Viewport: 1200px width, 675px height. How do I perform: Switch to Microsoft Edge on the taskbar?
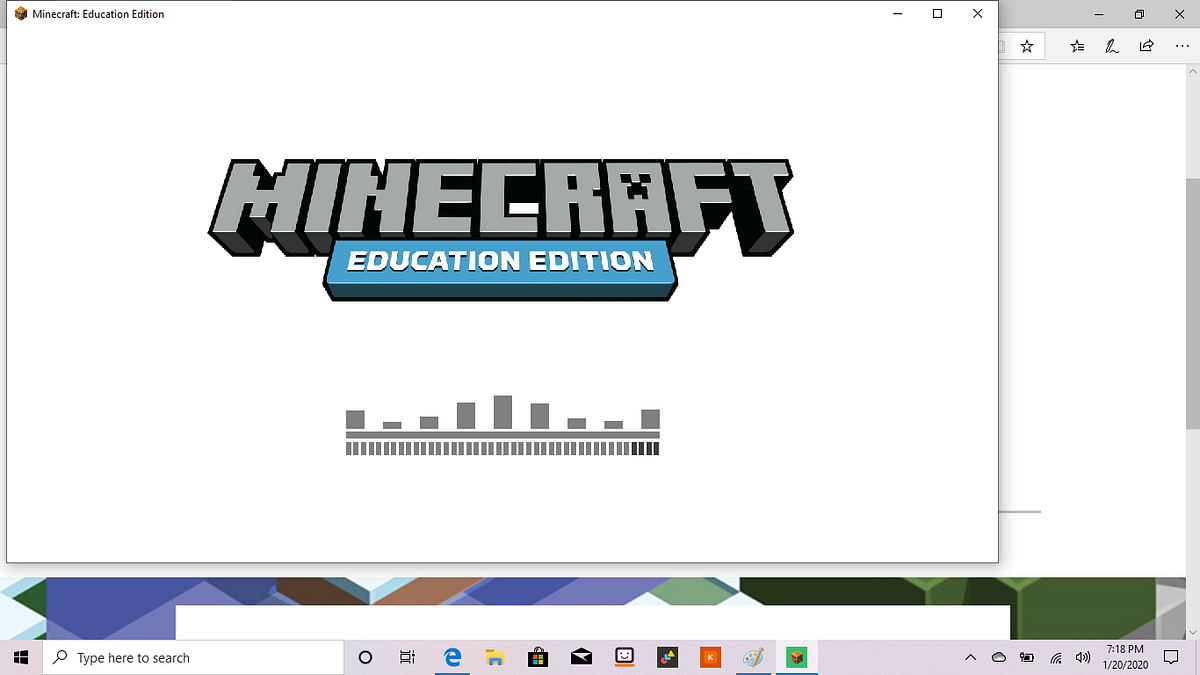click(452, 657)
